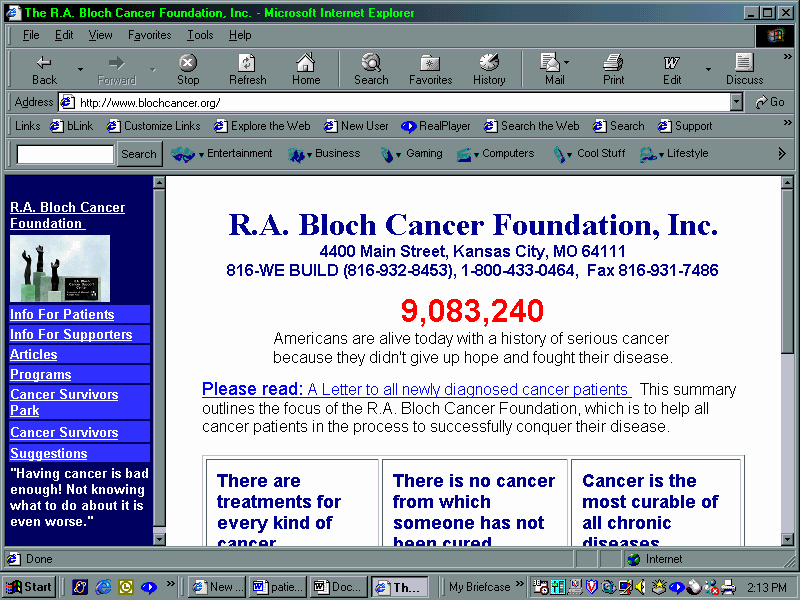Expand the Address bar dropdown list

[736, 103]
